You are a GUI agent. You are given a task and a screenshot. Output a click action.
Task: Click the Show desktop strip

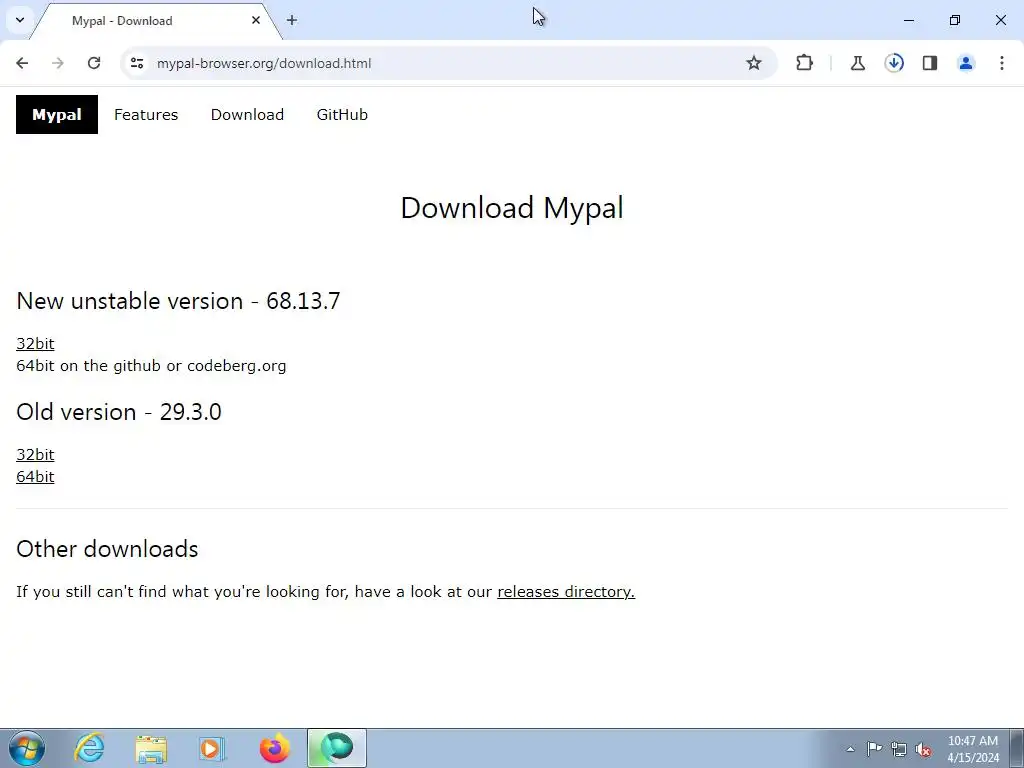coord(1016,748)
